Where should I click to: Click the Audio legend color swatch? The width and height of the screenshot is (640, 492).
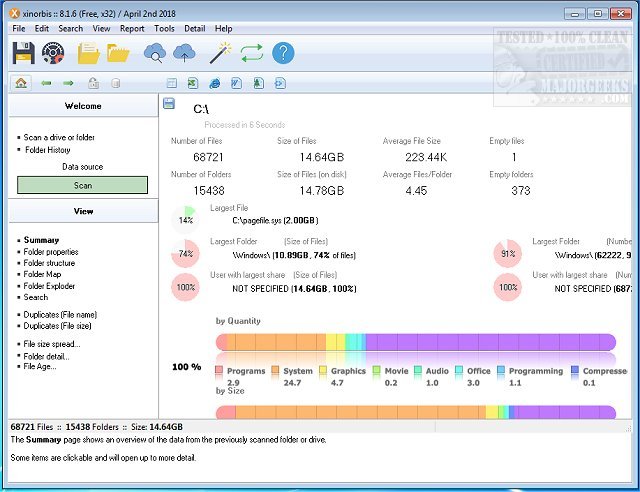(x=418, y=371)
